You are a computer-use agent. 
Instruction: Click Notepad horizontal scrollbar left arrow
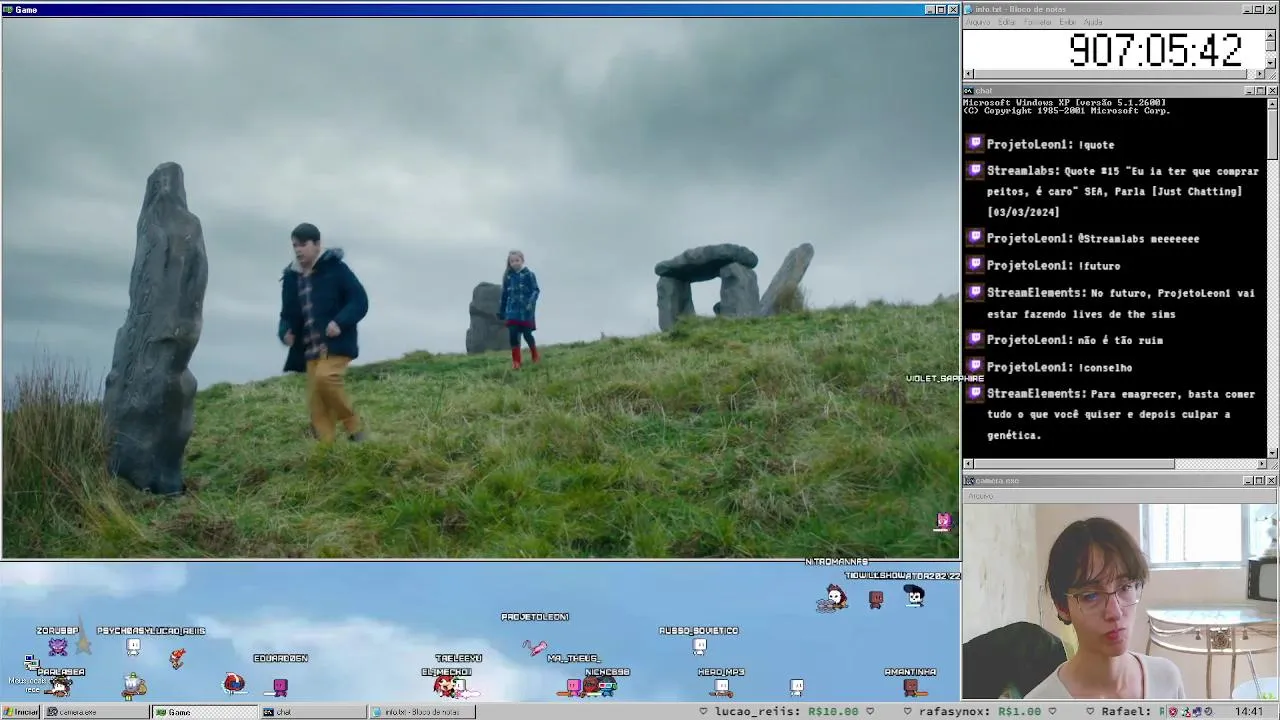pyautogui.click(x=968, y=73)
